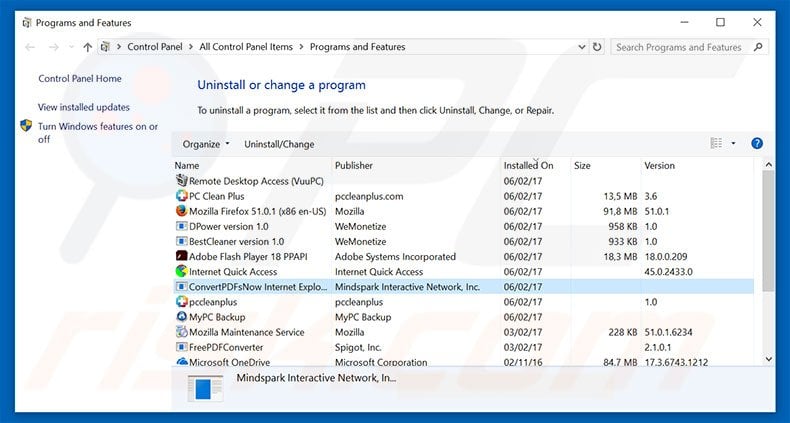The height and width of the screenshot is (423, 790).
Task: Click the Programs and Features breadcrumb
Action: tap(358, 47)
